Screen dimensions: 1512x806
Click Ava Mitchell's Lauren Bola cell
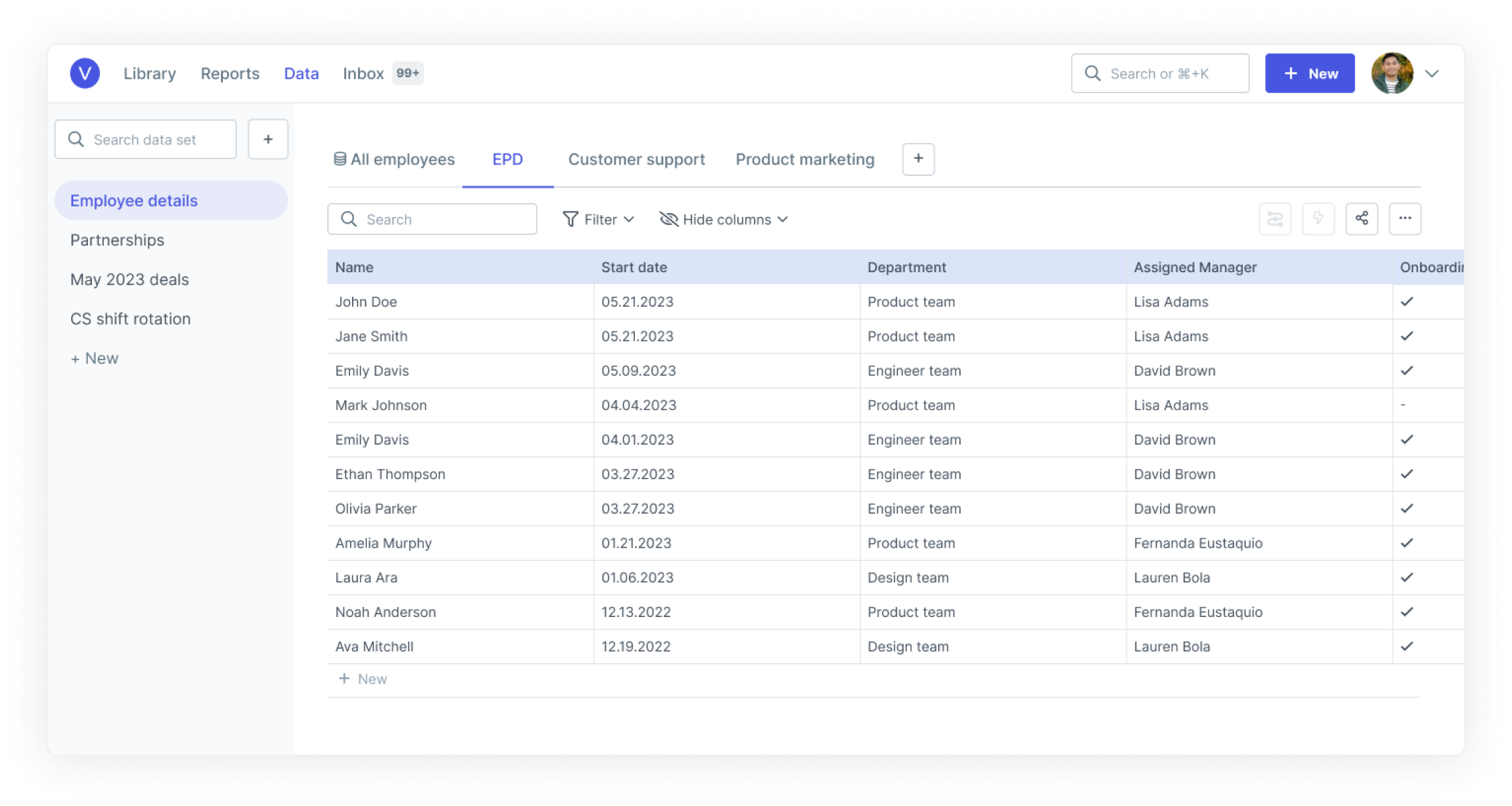1259,647
